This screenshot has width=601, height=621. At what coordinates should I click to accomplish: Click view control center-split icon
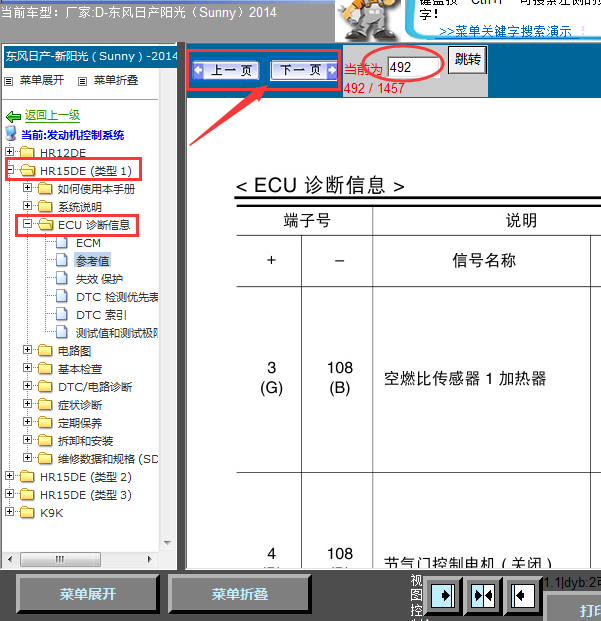[483, 595]
